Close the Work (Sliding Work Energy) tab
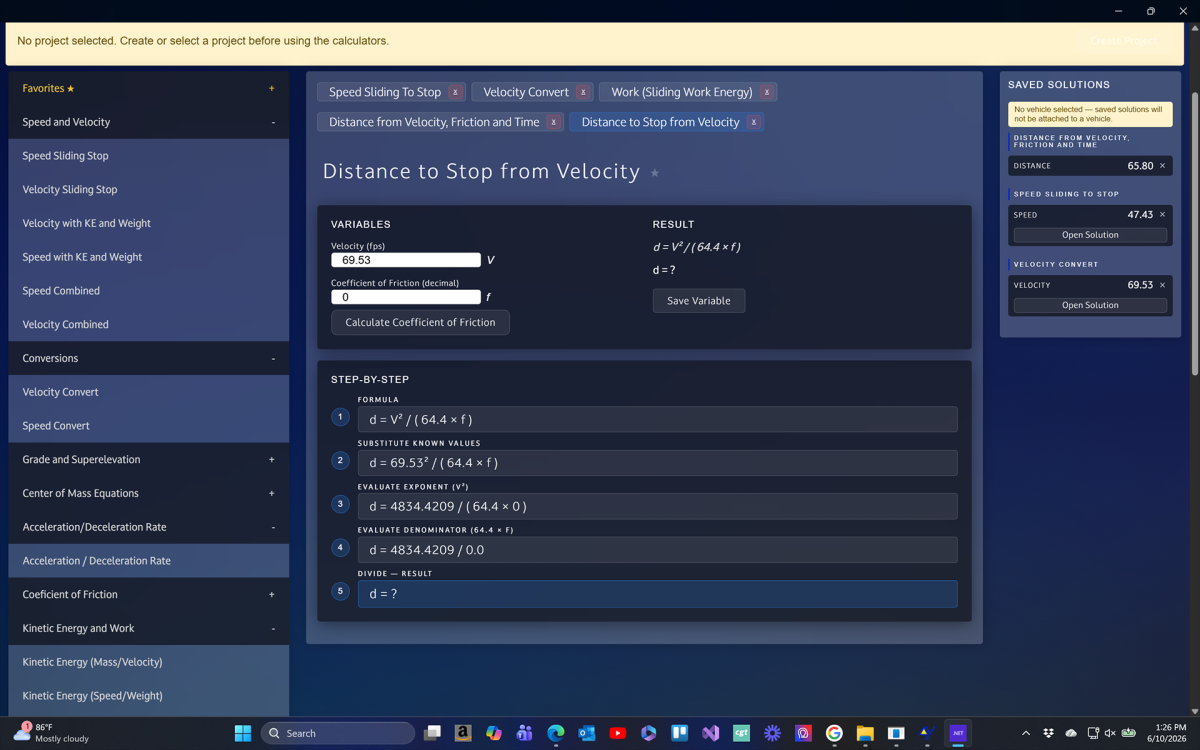The width and height of the screenshot is (1200, 750). coord(766,92)
